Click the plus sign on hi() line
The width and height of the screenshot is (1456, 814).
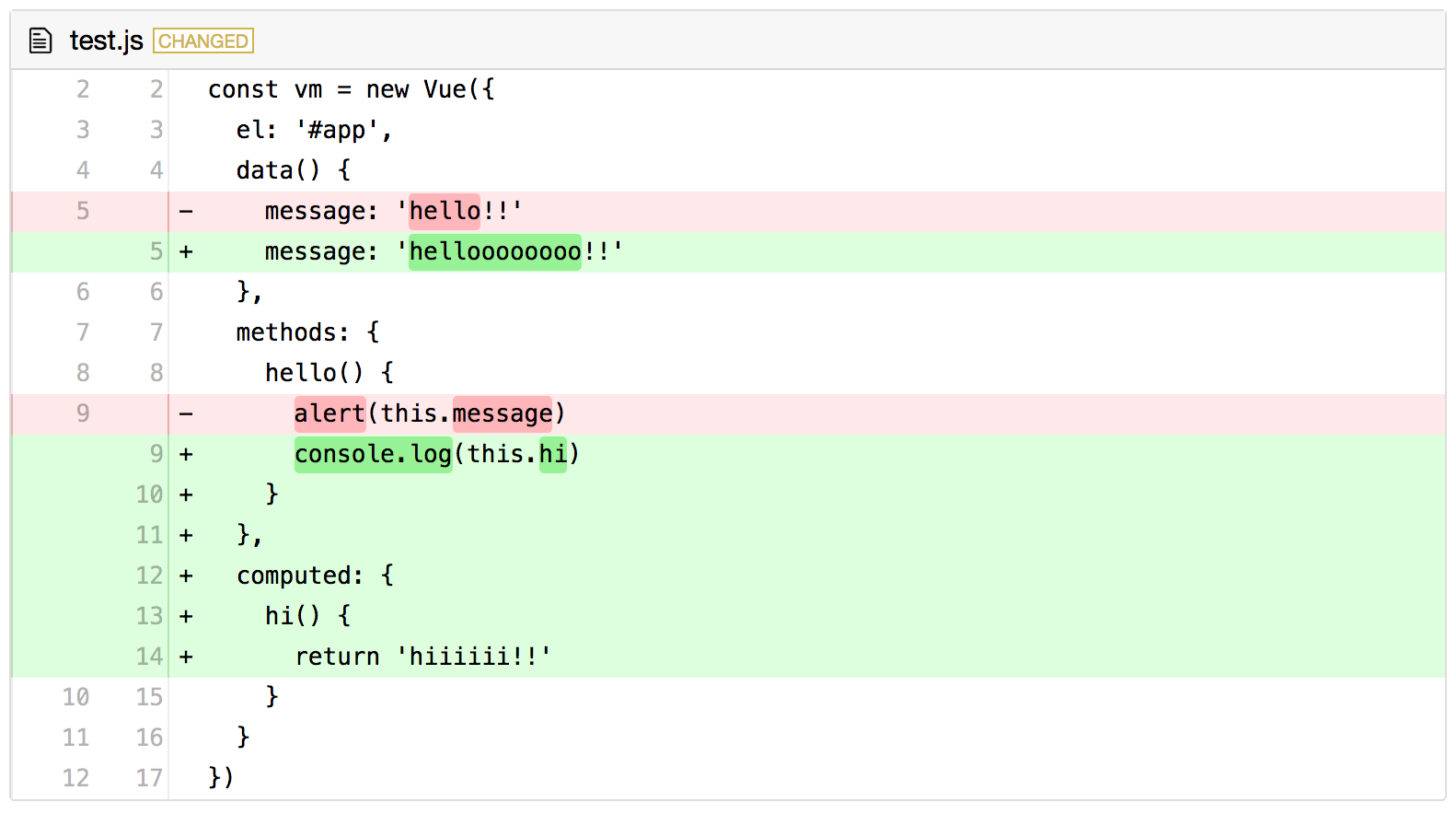tap(186, 617)
